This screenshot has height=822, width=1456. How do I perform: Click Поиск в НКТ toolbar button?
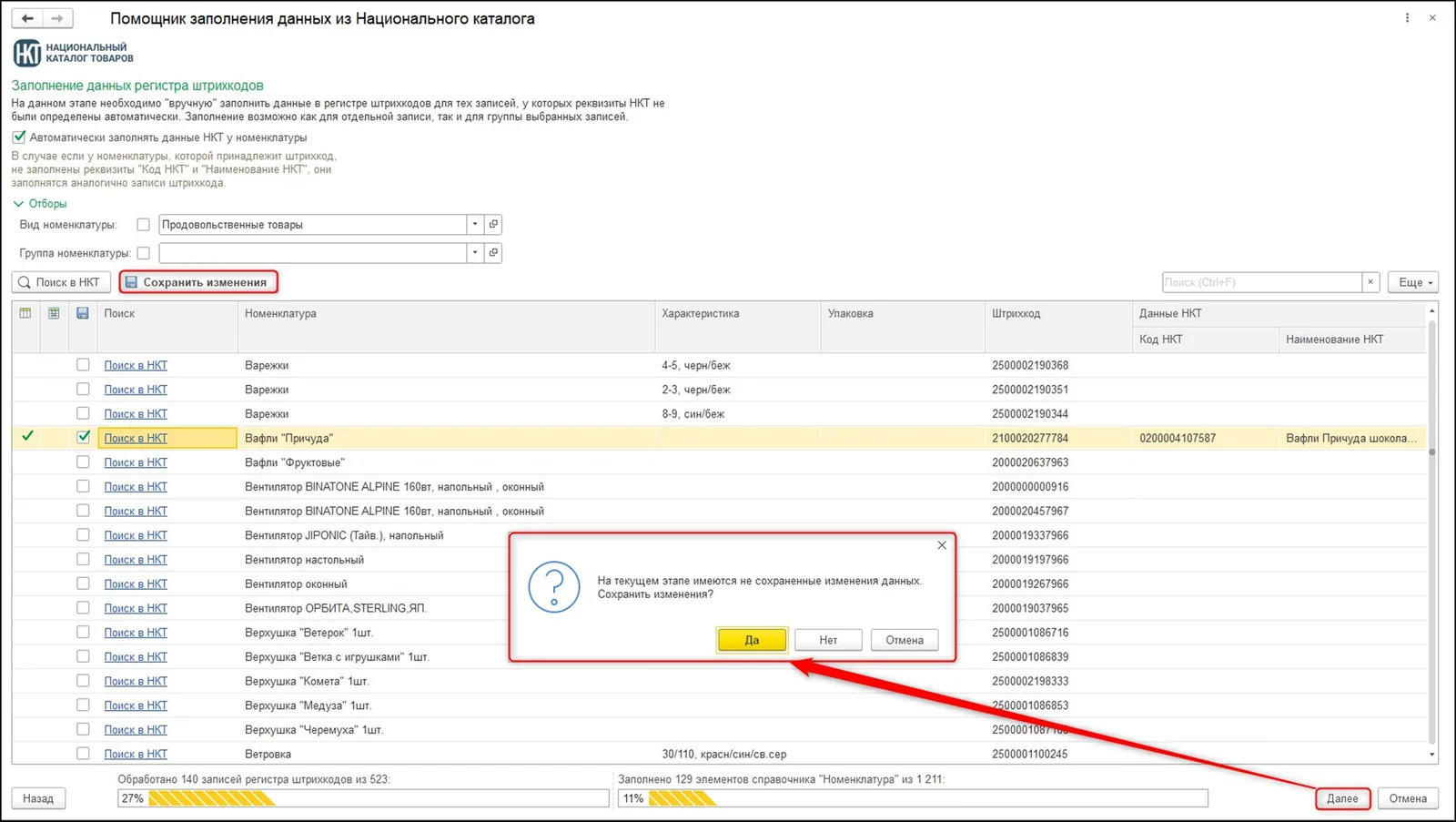tap(61, 282)
